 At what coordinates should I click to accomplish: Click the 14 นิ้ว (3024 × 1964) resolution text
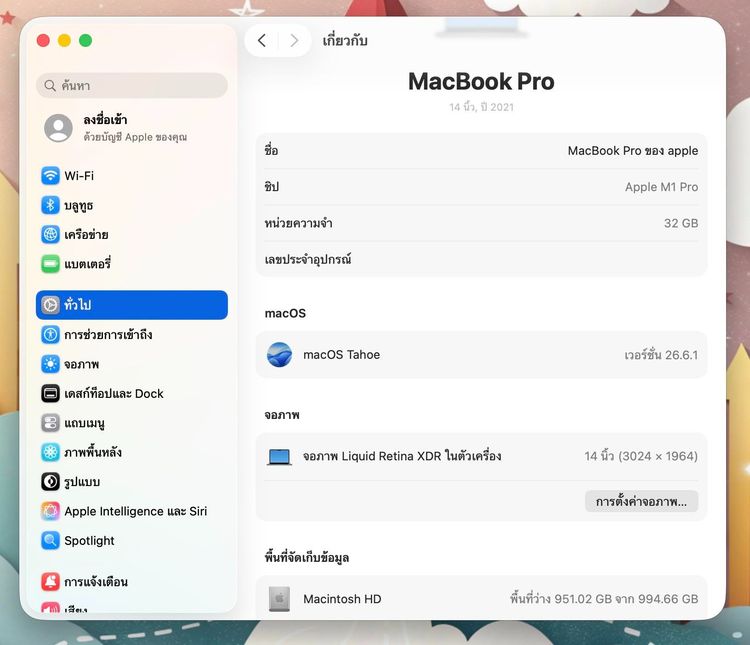[641, 456]
